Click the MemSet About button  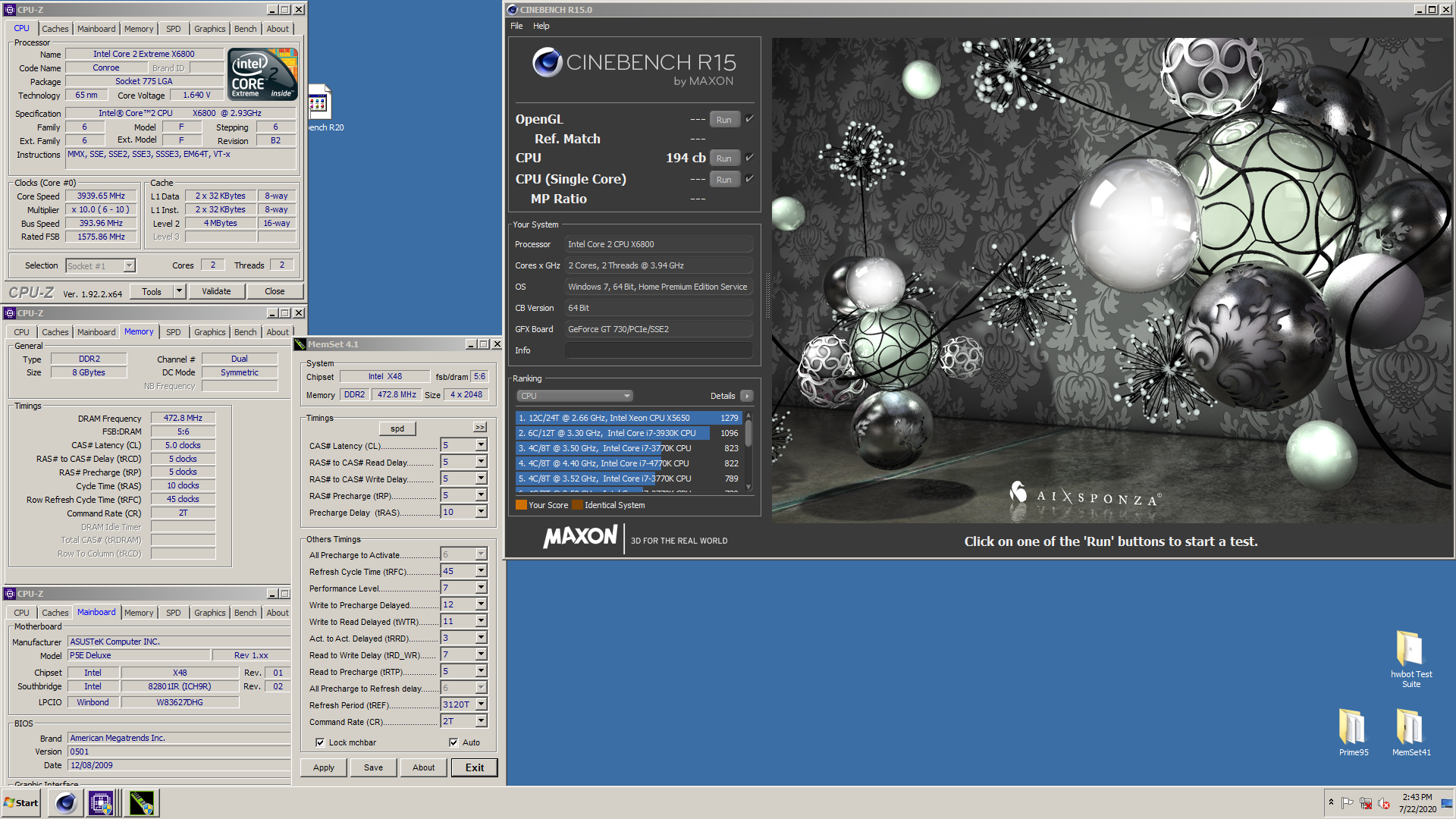pyautogui.click(x=423, y=767)
